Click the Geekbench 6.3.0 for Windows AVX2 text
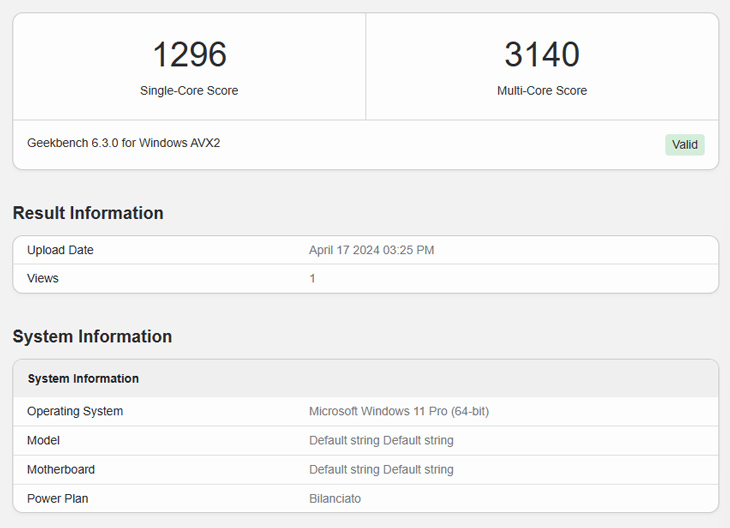The height and width of the screenshot is (528, 730). click(123, 143)
